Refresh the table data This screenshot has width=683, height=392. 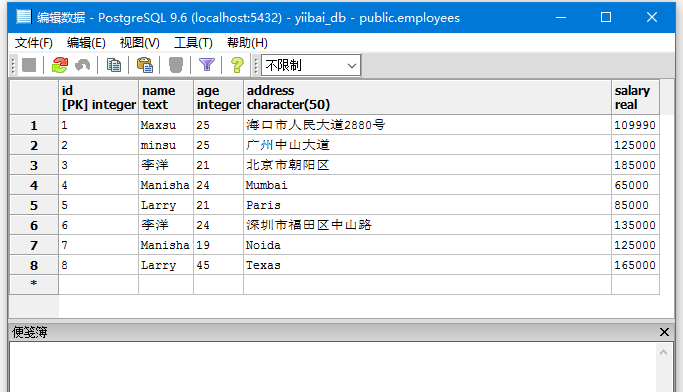coord(60,65)
